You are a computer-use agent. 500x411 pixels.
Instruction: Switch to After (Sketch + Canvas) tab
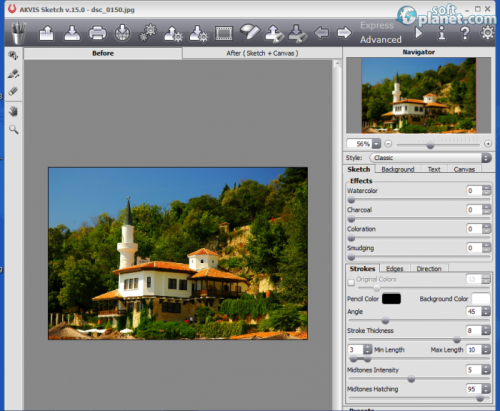(x=262, y=53)
